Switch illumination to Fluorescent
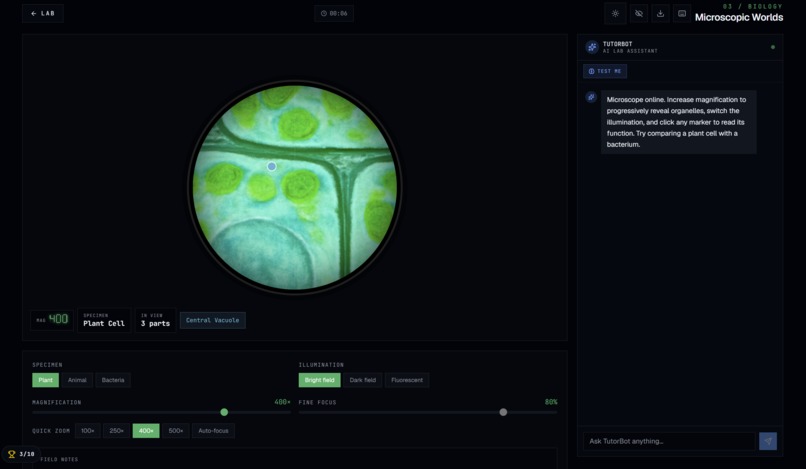The image size is (806, 469). pyautogui.click(x=407, y=380)
